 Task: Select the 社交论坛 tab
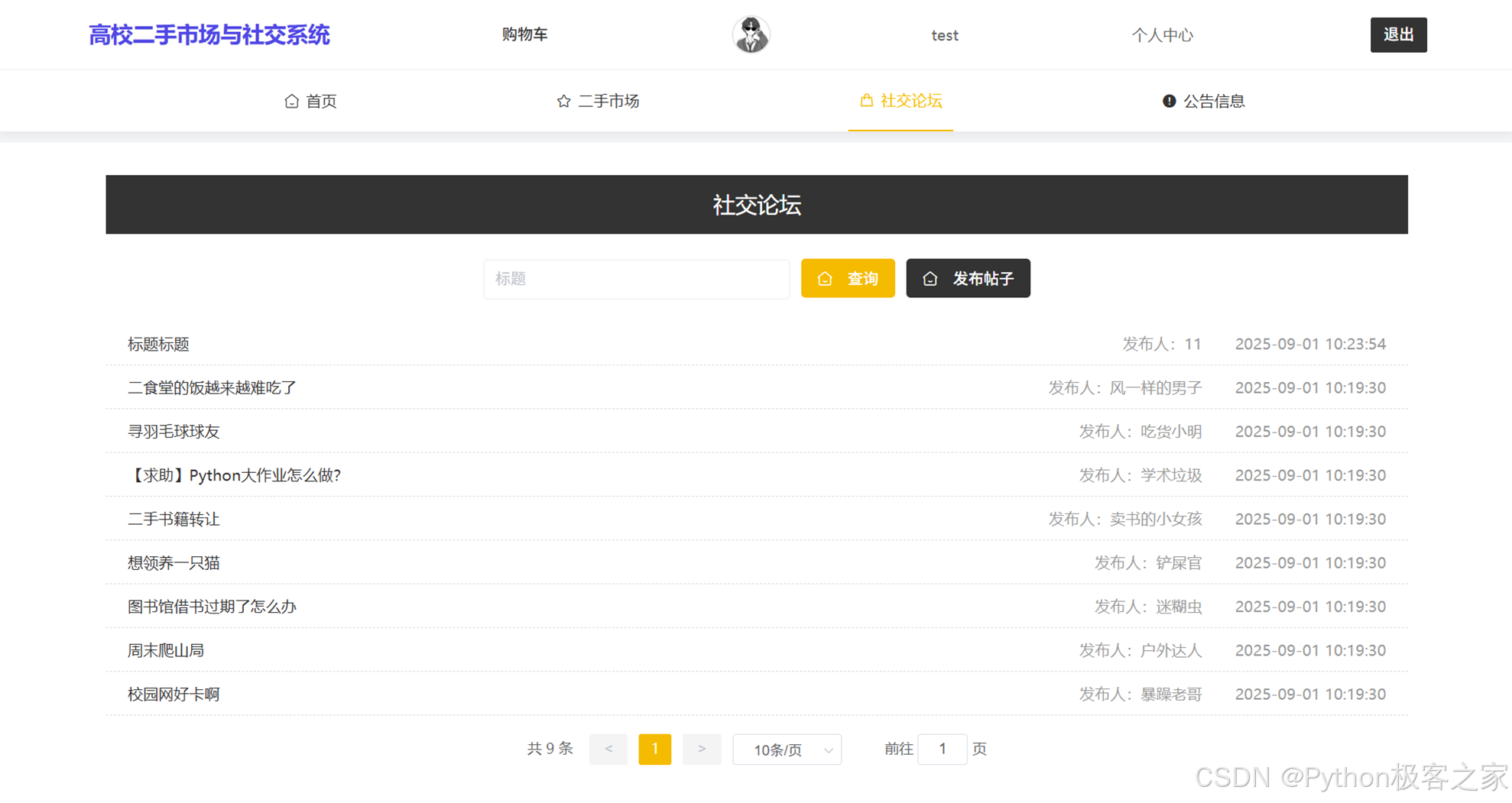pos(900,101)
